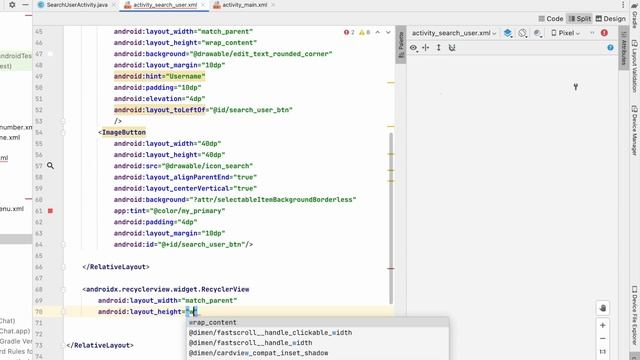The width and height of the screenshot is (640, 360).
Task: Zoom in with the plus button
Action: [x=603, y=325]
